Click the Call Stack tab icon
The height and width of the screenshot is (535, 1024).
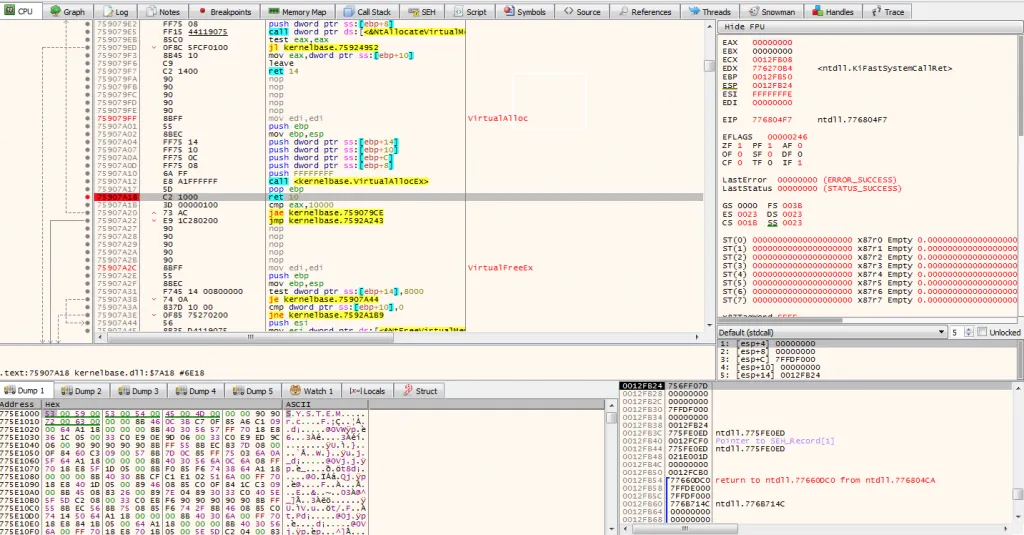pos(347,12)
